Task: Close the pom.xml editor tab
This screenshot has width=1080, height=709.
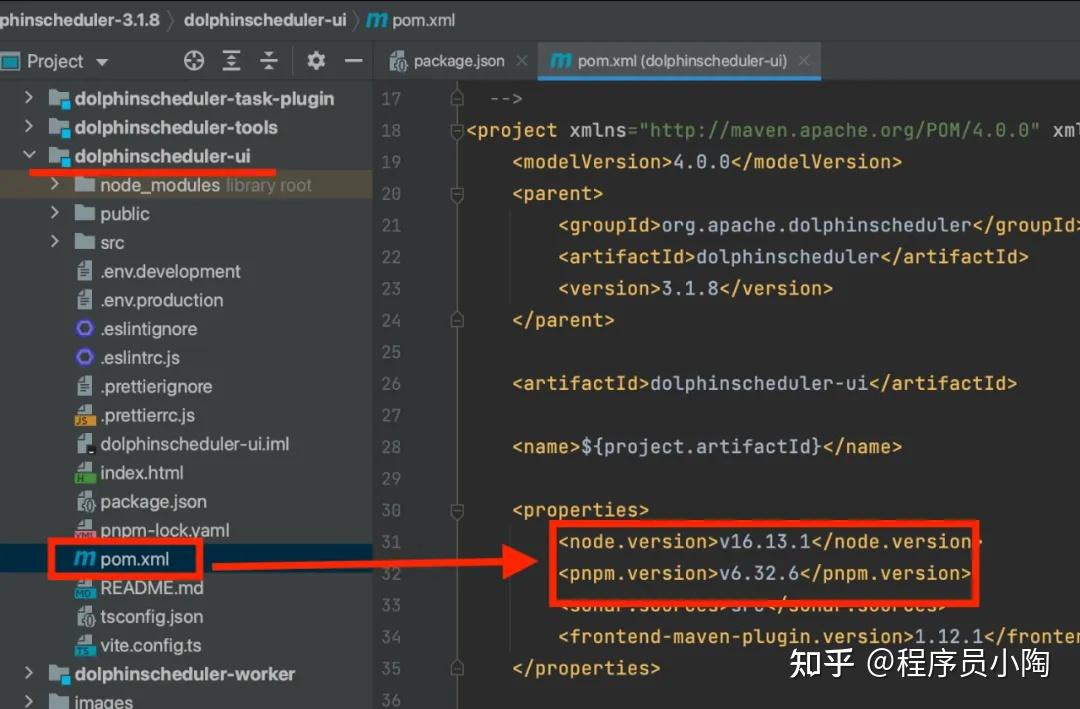Action: click(805, 60)
